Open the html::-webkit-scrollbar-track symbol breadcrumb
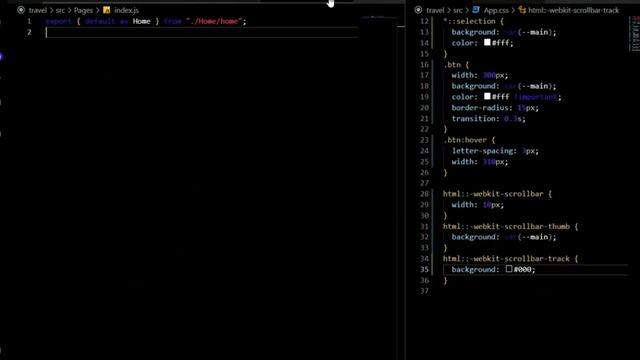 coord(573,10)
